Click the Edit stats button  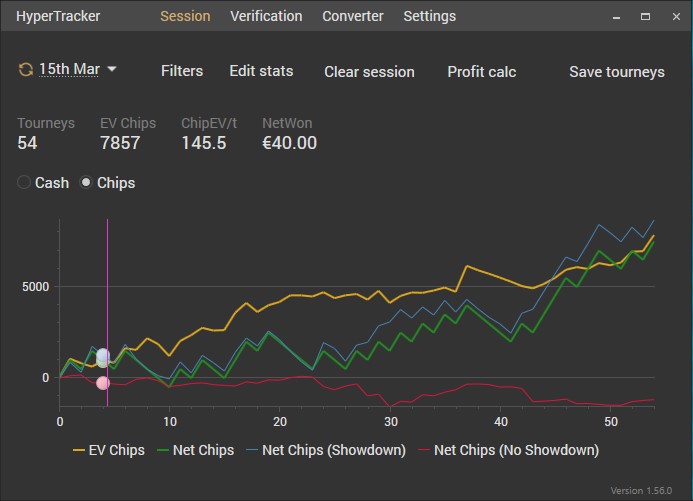pyautogui.click(x=261, y=71)
